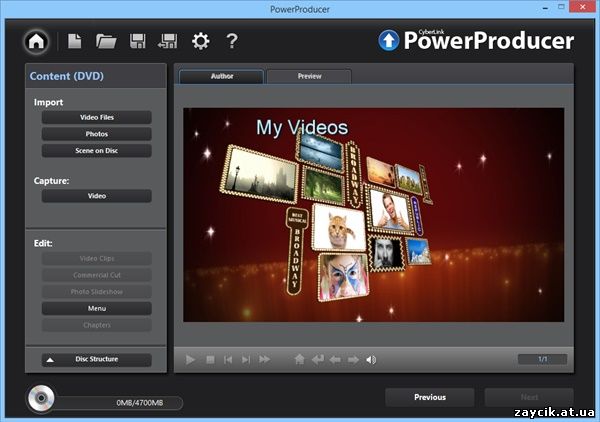
Task: Stop playback in the preview controls
Action: [210, 360]
